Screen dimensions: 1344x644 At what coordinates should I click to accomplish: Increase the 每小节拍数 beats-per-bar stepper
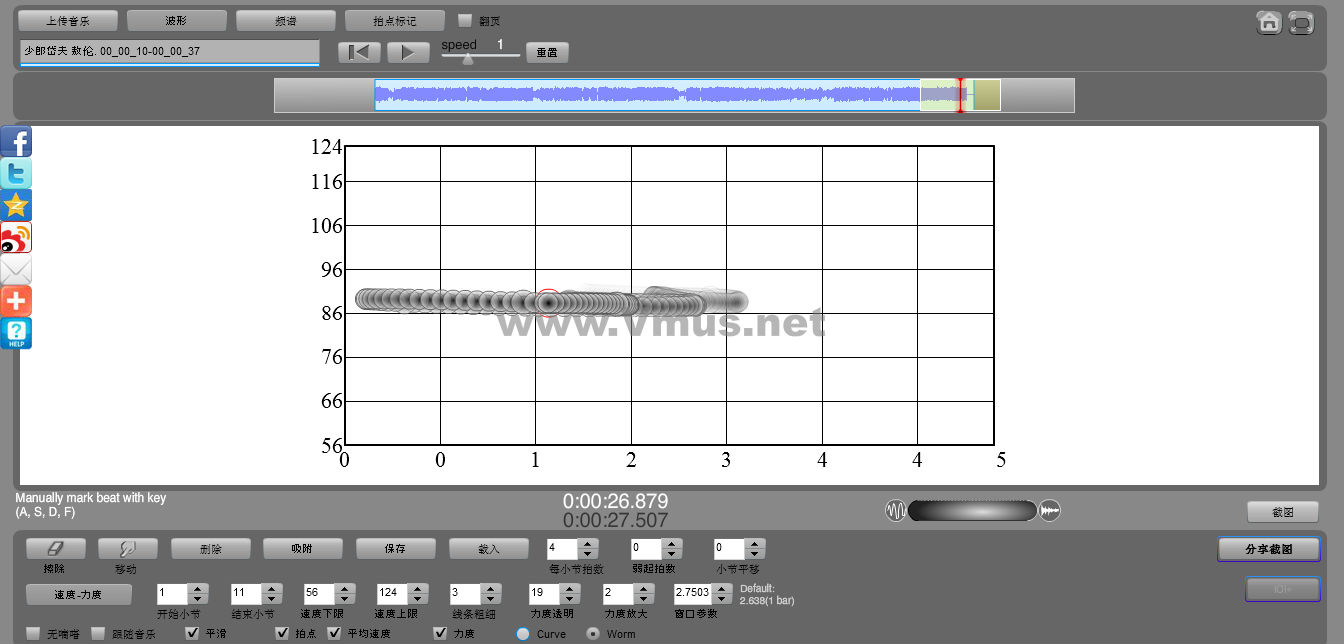coord(588,544)
